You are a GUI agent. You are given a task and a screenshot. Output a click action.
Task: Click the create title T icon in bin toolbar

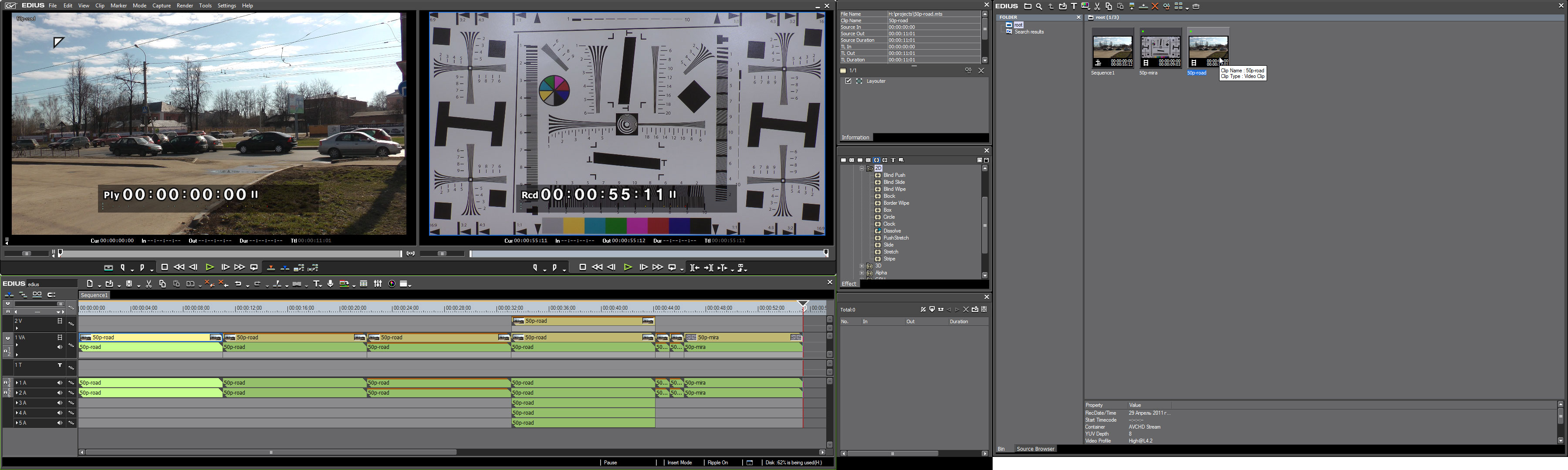click(1074, 7)
